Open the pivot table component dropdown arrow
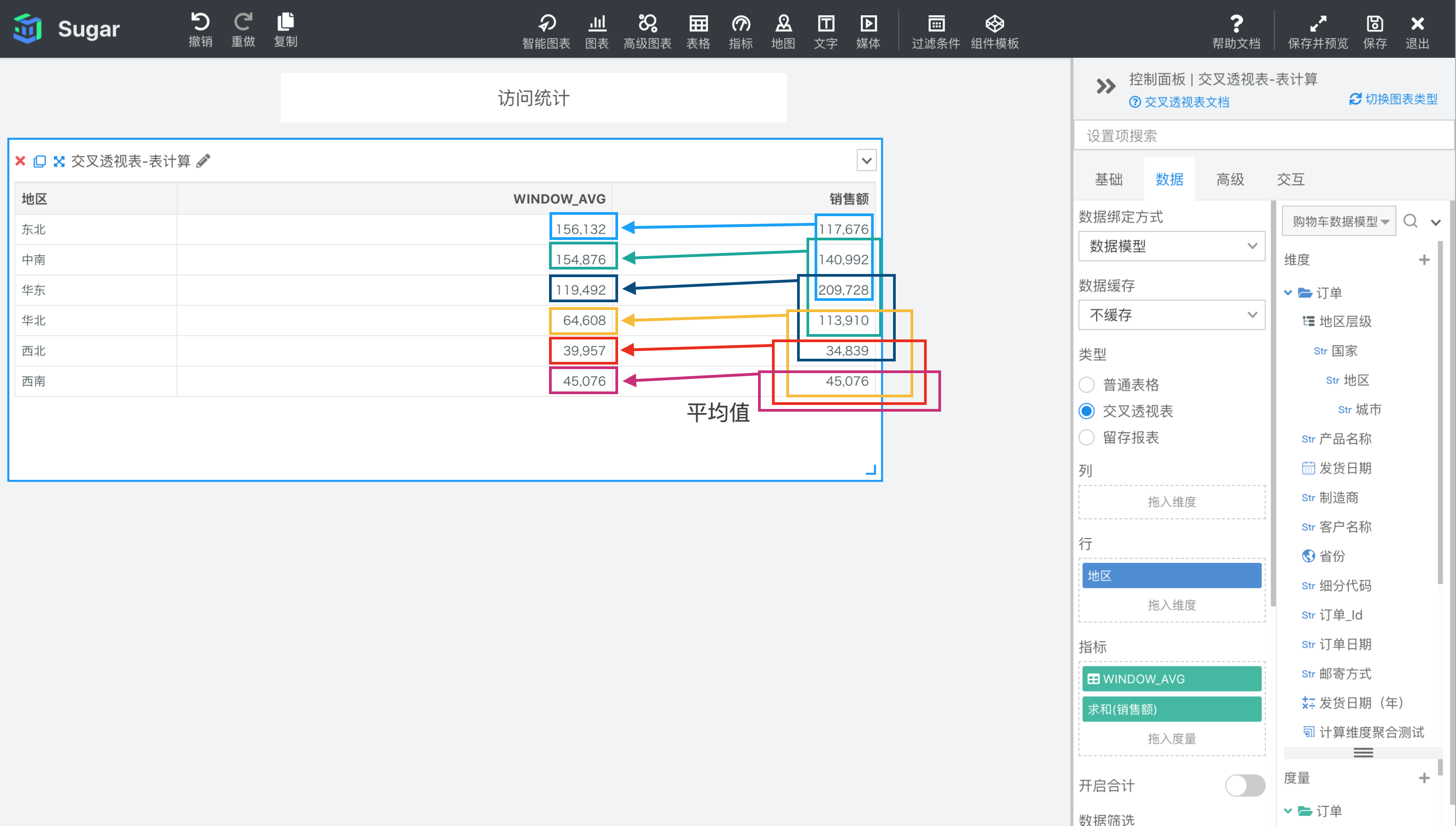Viewport: 1456px width, 826px height. (867, 161)
